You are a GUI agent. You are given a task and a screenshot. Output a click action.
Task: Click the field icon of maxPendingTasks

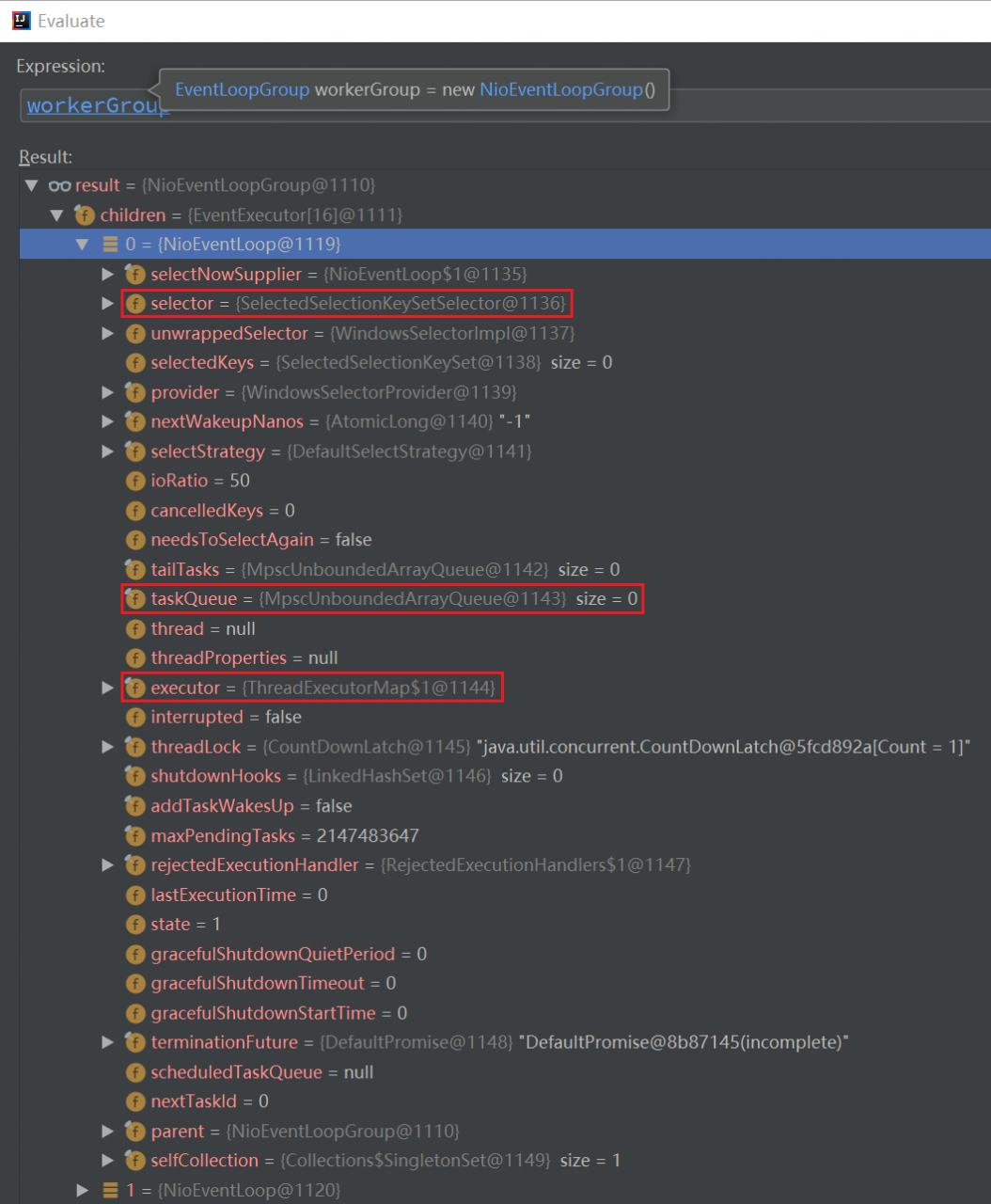(x=135, y=836)
